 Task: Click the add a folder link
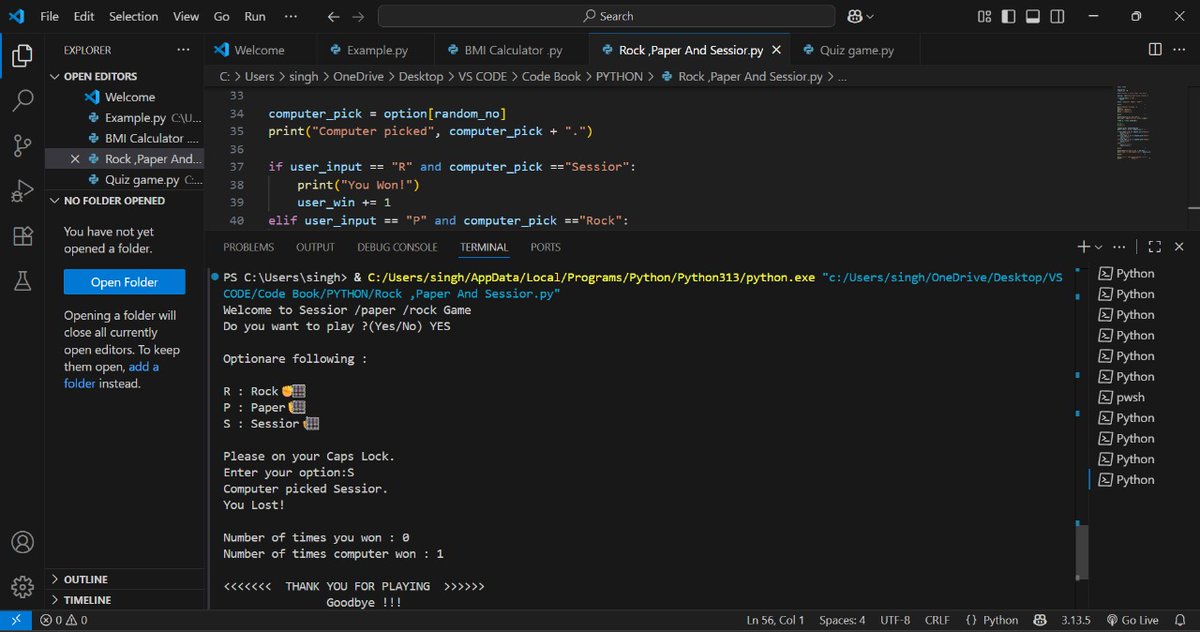tap(111, 375)
